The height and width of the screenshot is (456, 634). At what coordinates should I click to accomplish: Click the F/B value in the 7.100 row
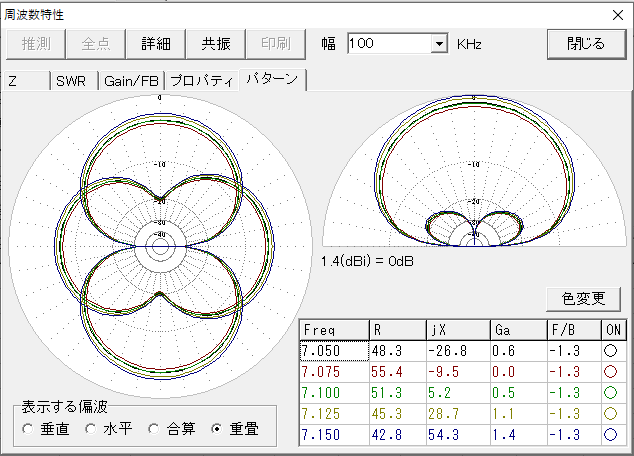pos(575,393)
